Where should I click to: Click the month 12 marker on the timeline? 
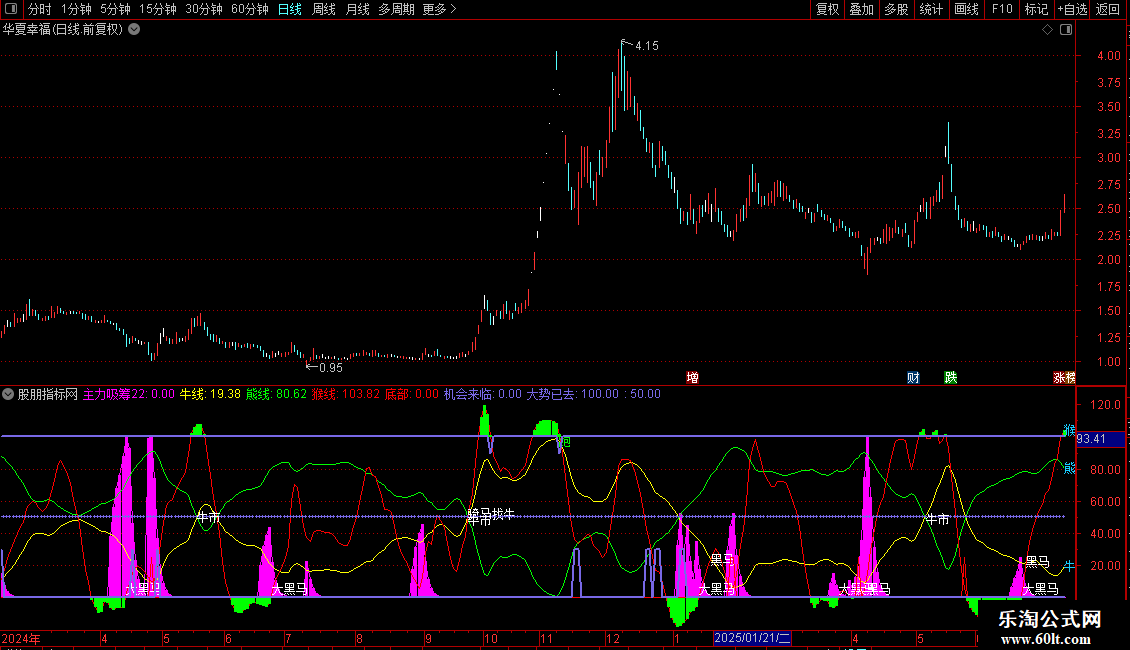(613, 638)
